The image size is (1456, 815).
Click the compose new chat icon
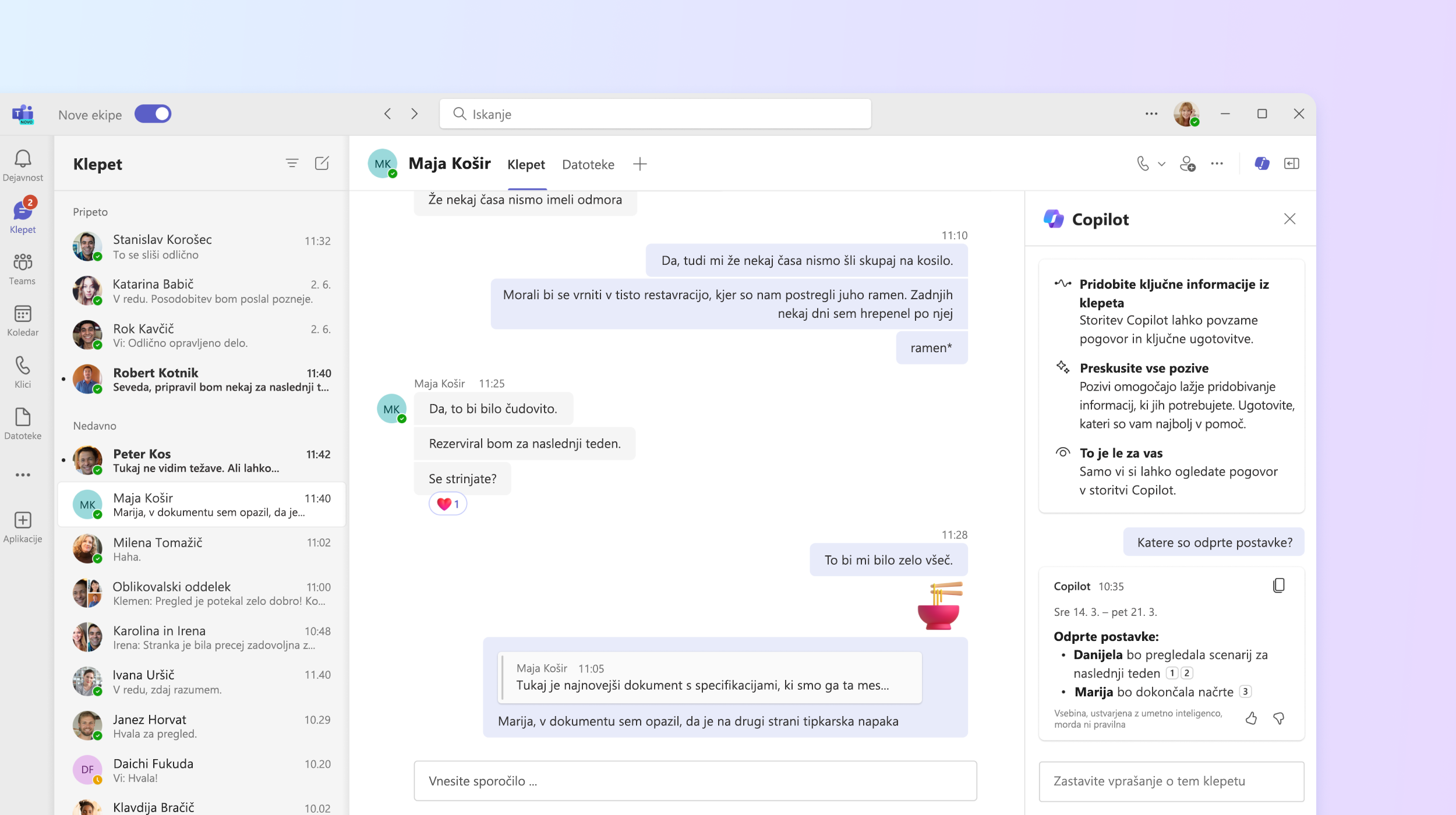click(322, 163)
